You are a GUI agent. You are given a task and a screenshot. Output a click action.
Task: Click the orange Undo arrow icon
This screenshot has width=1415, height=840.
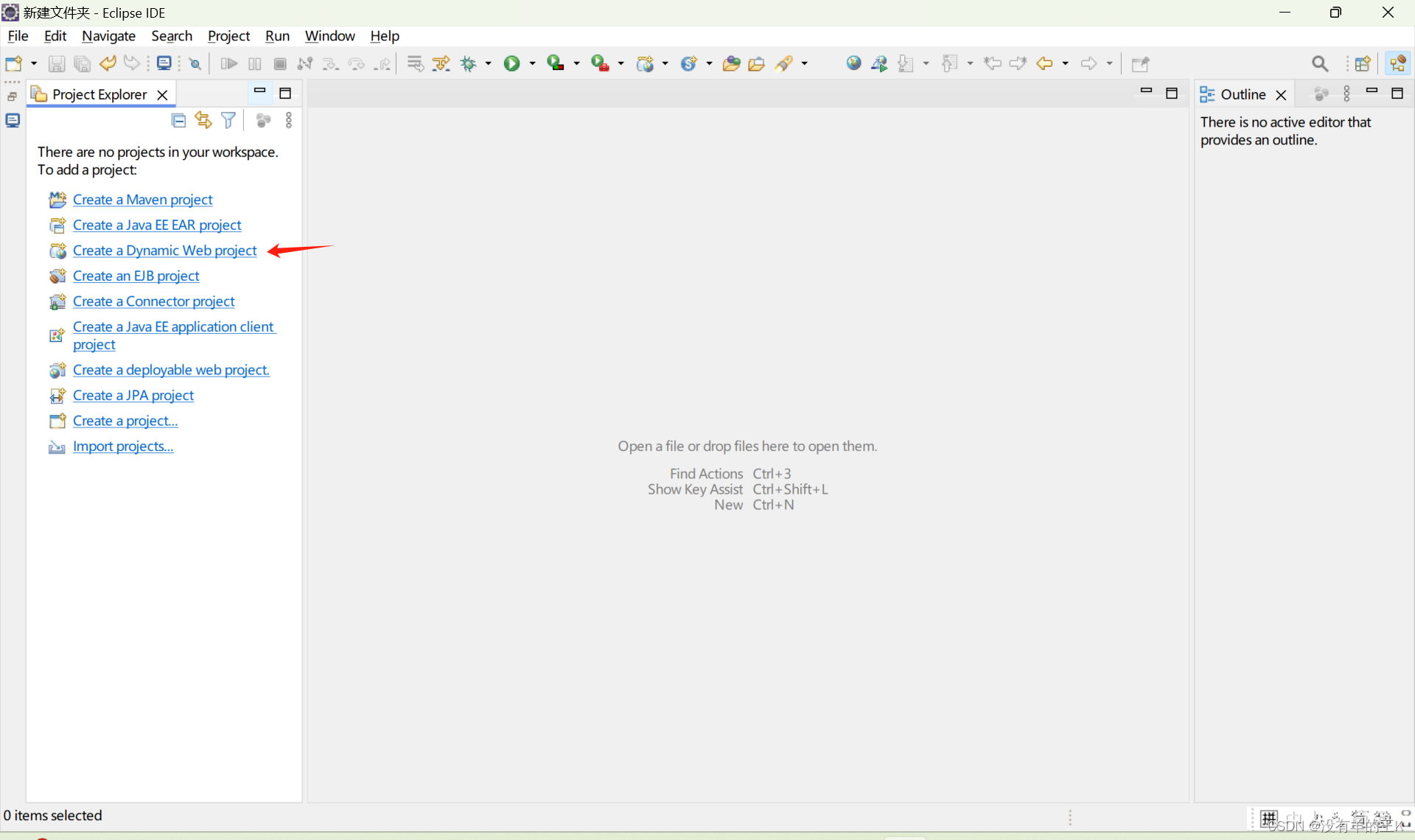[x=108, y=64]
